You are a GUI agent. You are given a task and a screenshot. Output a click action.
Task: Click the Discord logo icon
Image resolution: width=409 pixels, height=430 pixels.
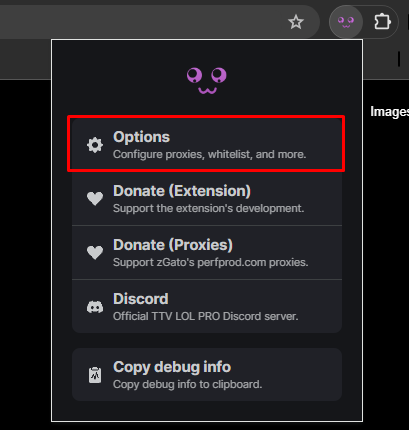95,307
